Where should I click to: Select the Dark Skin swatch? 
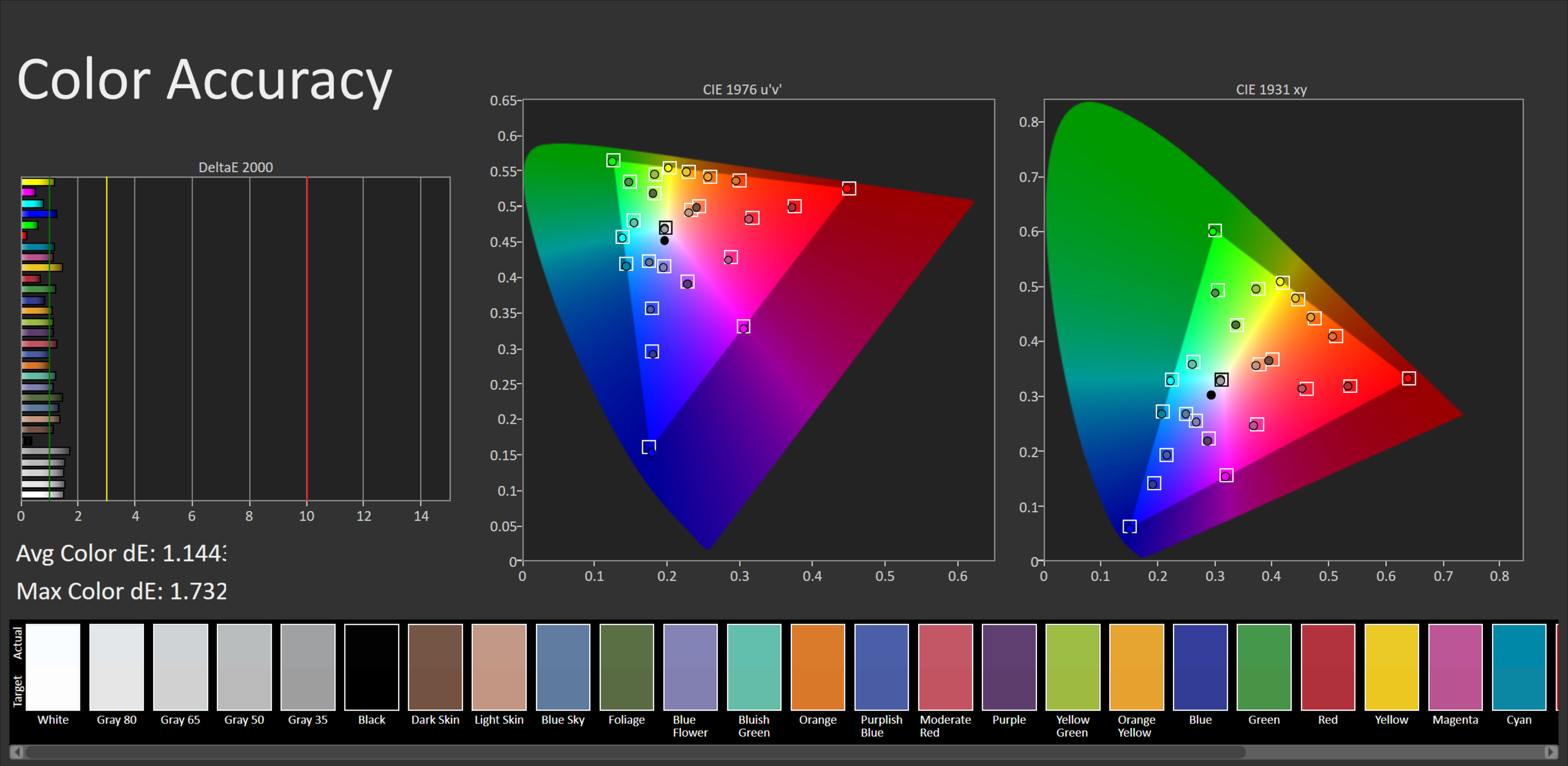coord(435,667)
